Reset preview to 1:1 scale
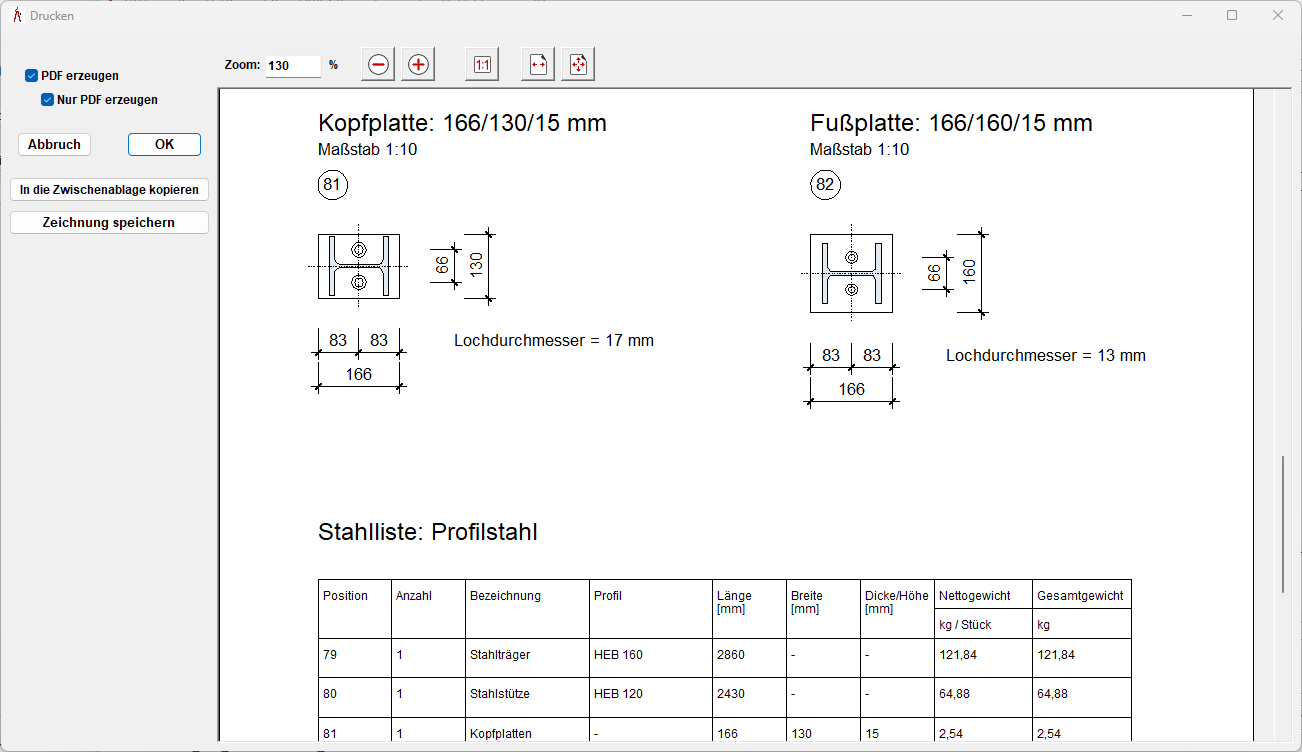The width and height of the screenshot is (1302, 752). tap(482, 65)
